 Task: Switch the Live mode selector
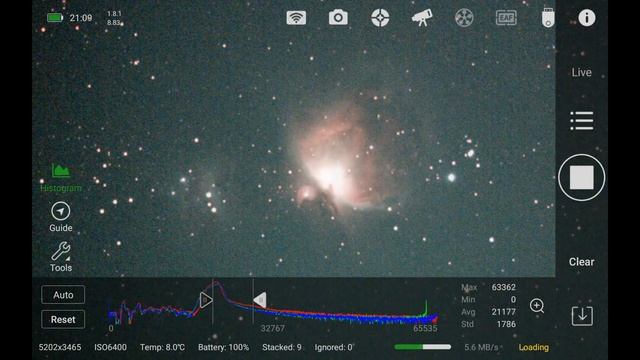[x=582, y=73]
